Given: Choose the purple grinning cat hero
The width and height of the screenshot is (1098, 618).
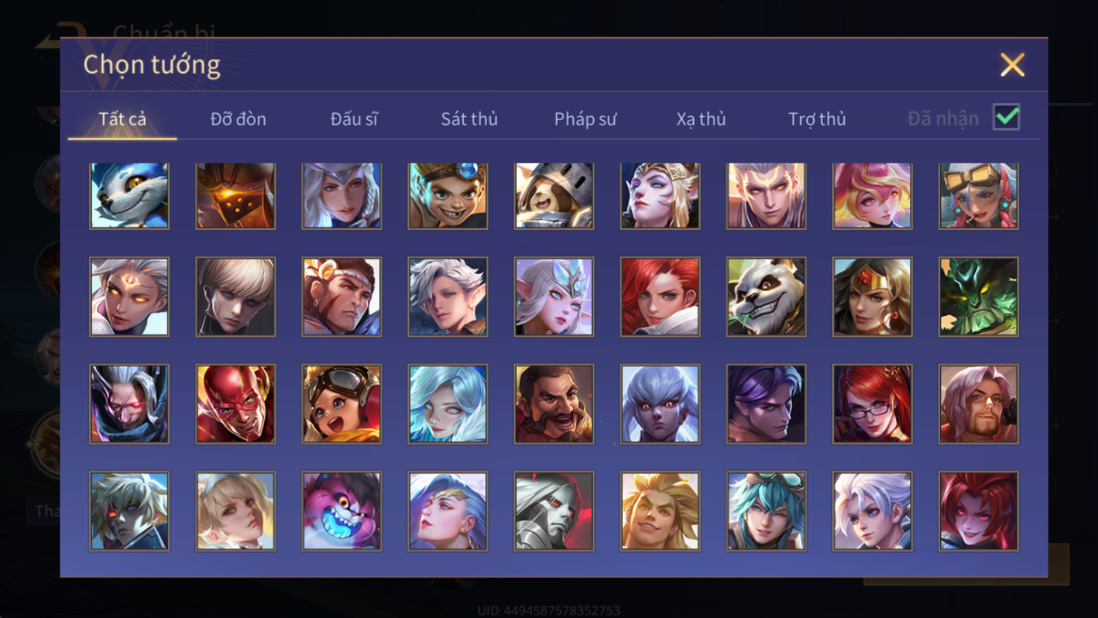Looking at the screenshot, I should pos(342,511).
